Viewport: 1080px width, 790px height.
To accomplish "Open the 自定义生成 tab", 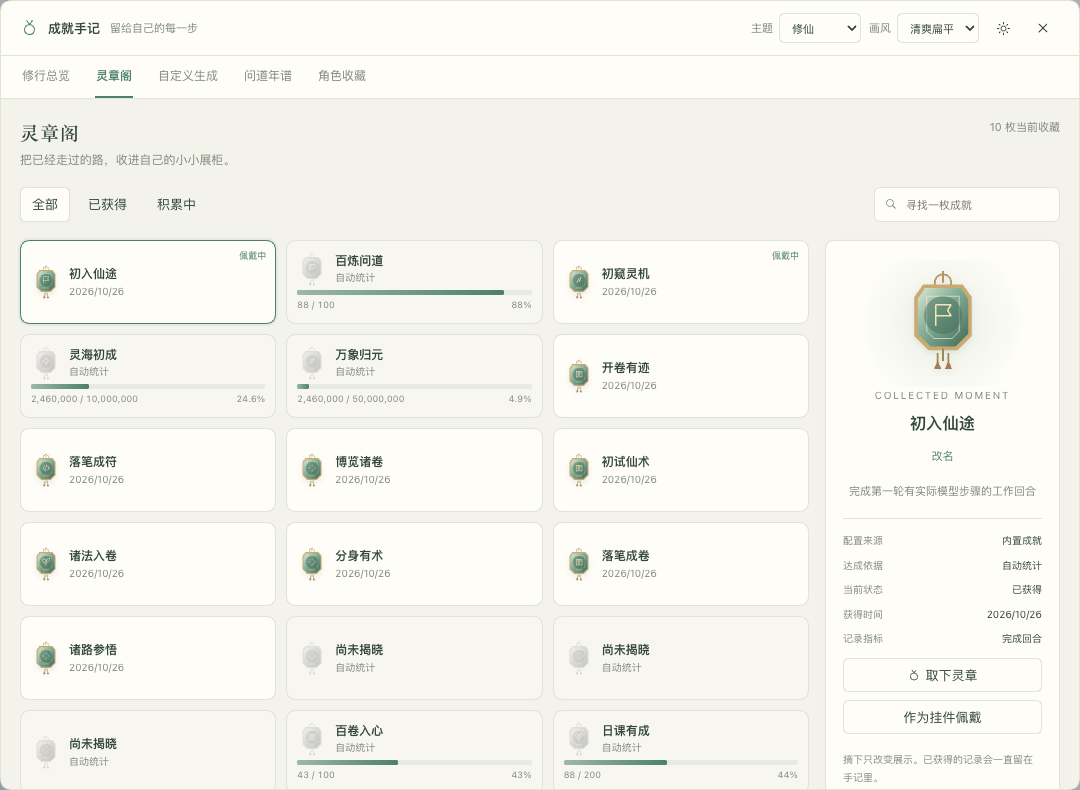I will tap(188, 76).
